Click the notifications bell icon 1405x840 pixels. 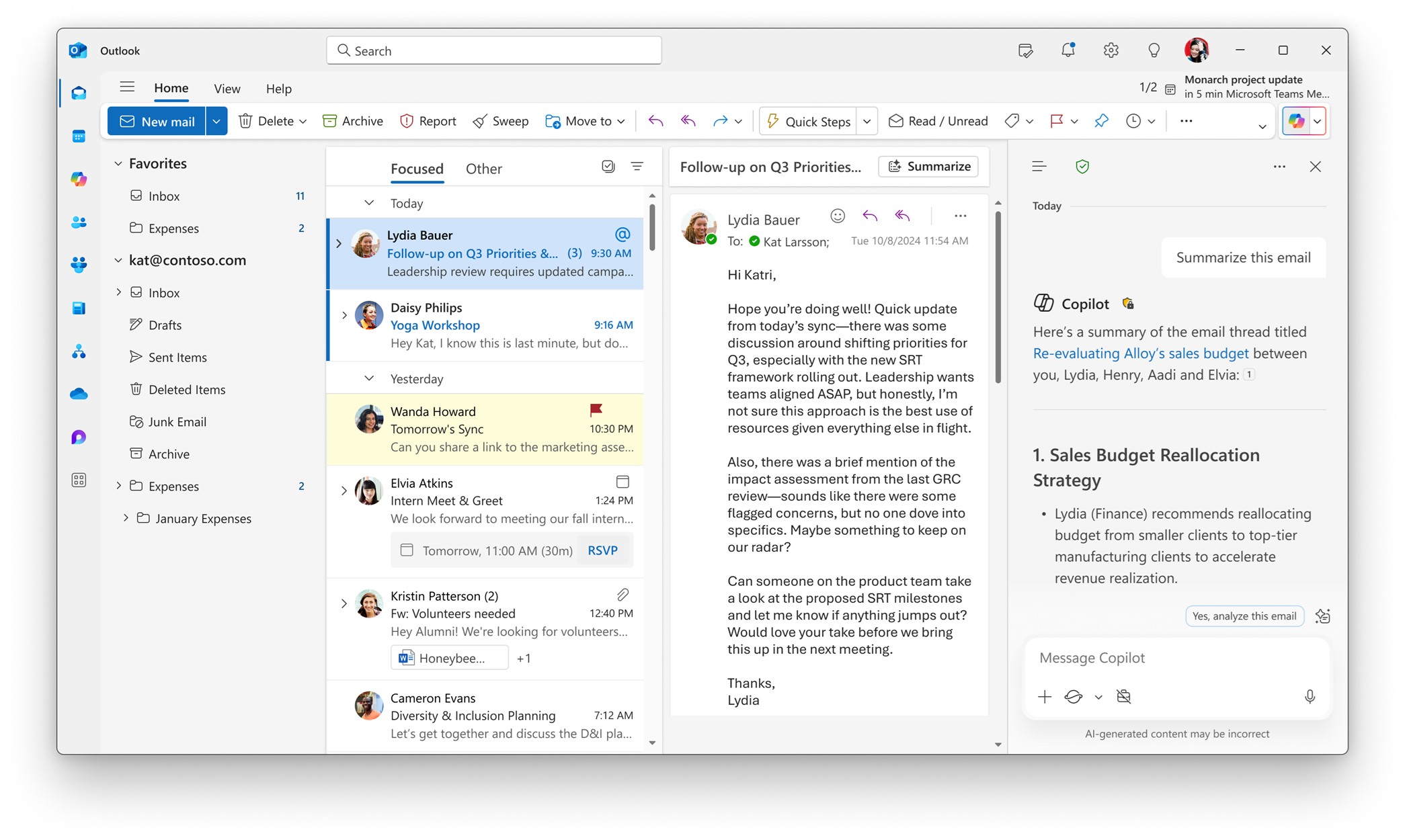[1068, 50]
